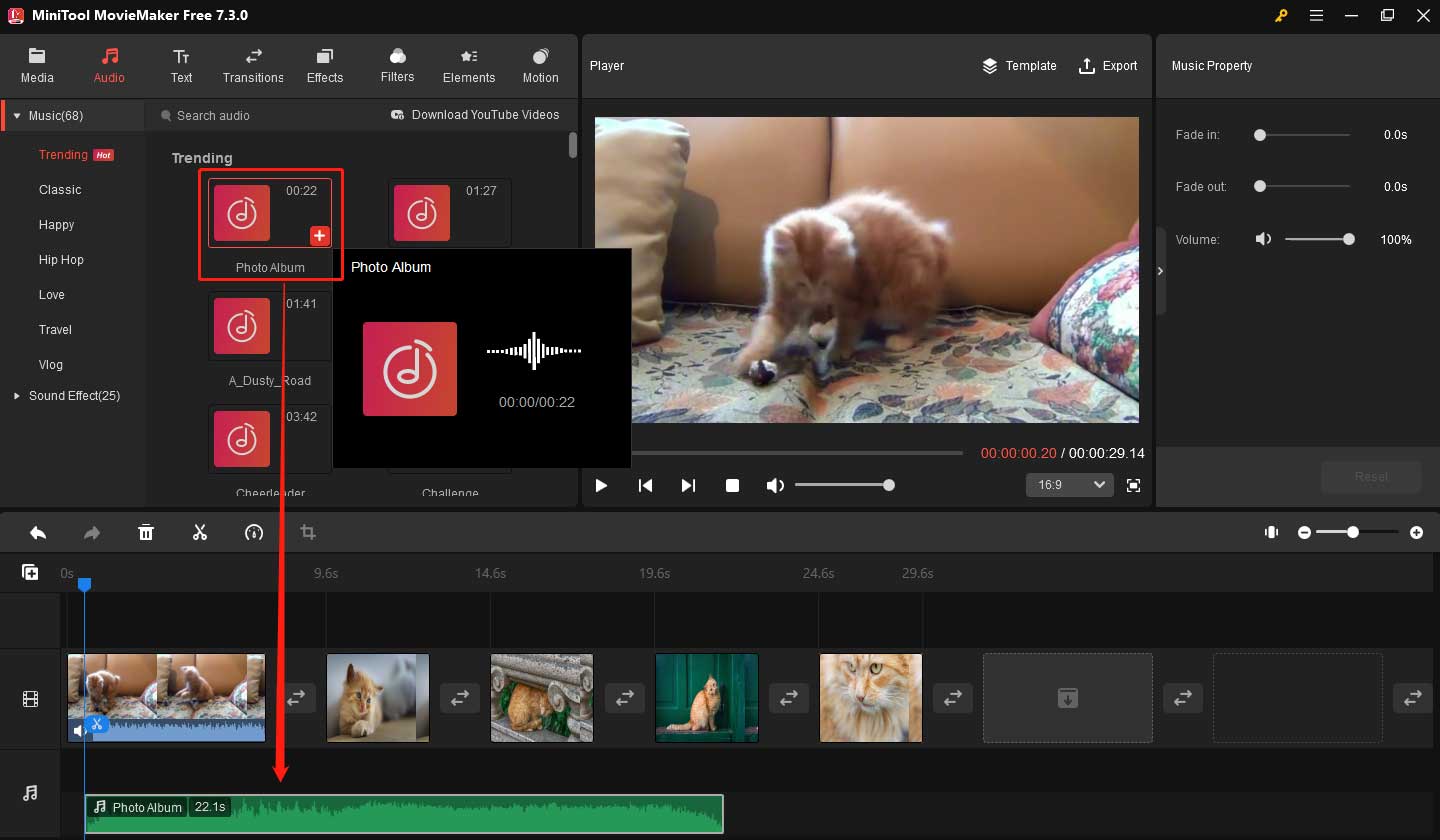Screen dimensions: 1440x840
Task: Select the Travel music category
Action: (x=55, y=330)
